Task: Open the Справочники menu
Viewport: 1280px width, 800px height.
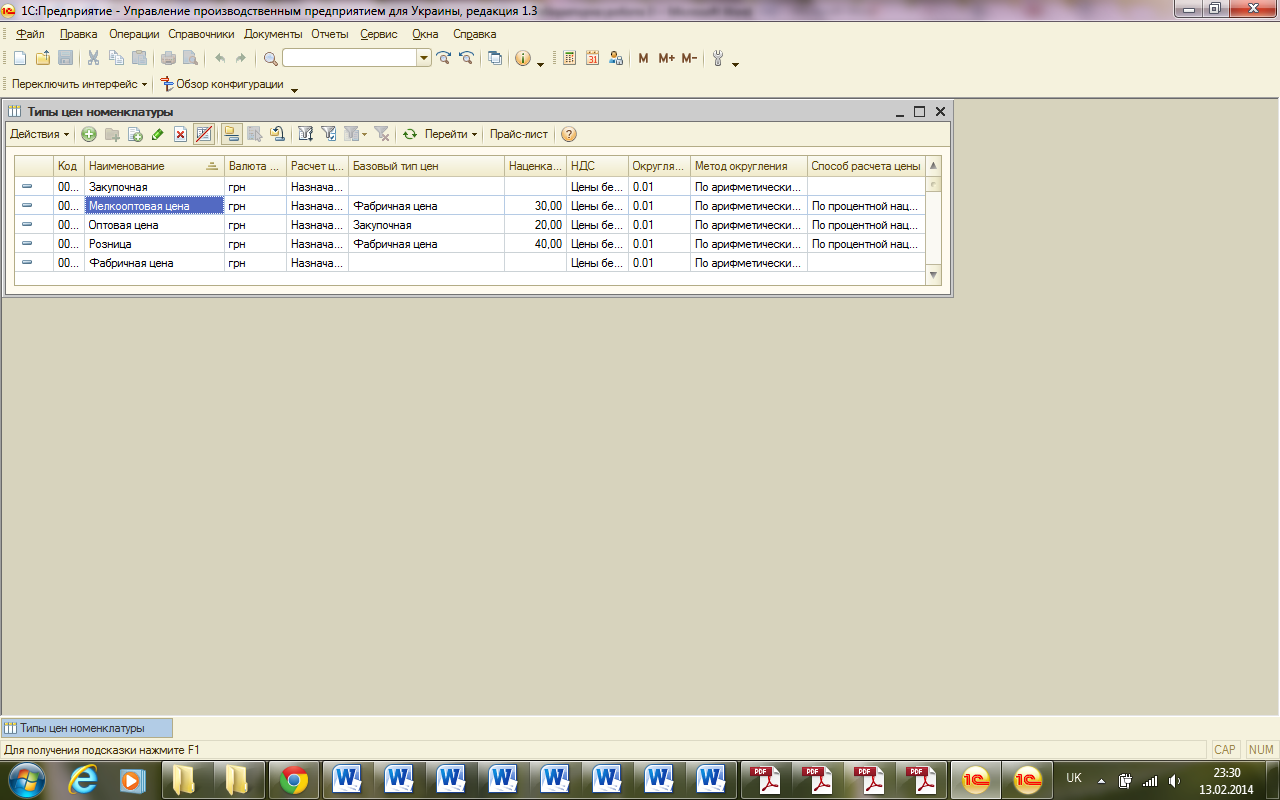Action: [201, 34]
